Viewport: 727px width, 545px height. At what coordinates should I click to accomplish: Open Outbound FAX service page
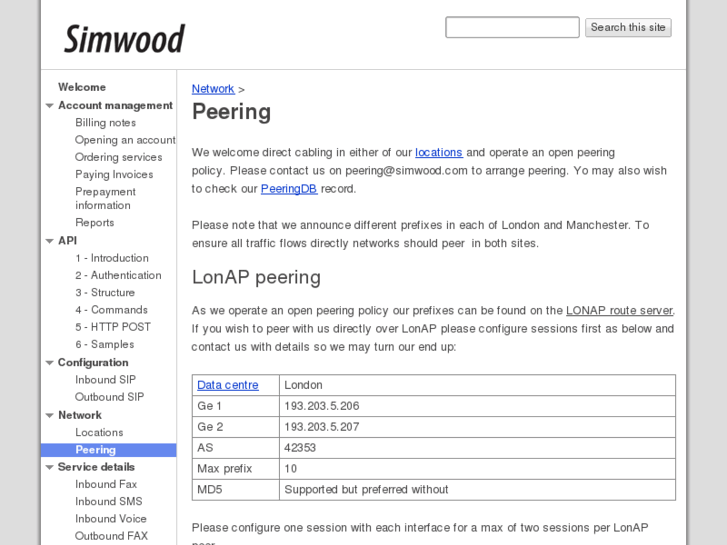(x=111, y=536)
